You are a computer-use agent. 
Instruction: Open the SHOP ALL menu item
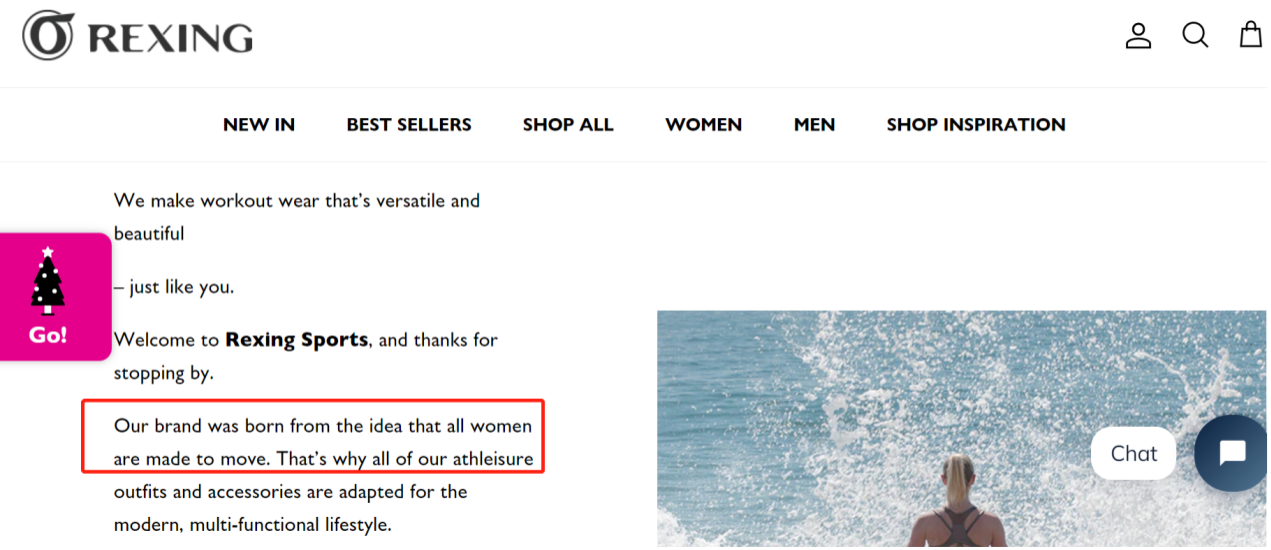tap(568, 125)
